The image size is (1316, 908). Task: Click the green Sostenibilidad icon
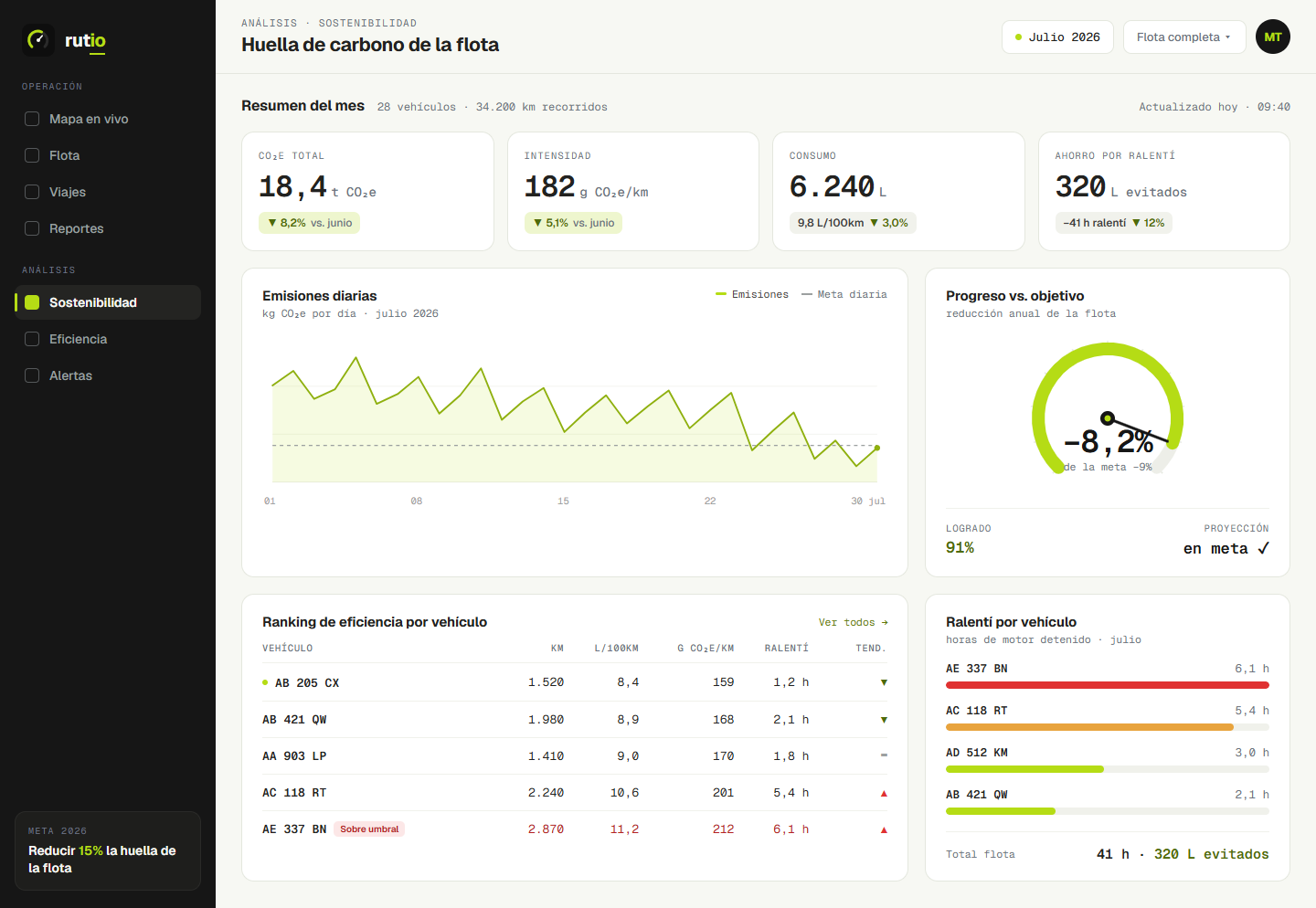32,302
